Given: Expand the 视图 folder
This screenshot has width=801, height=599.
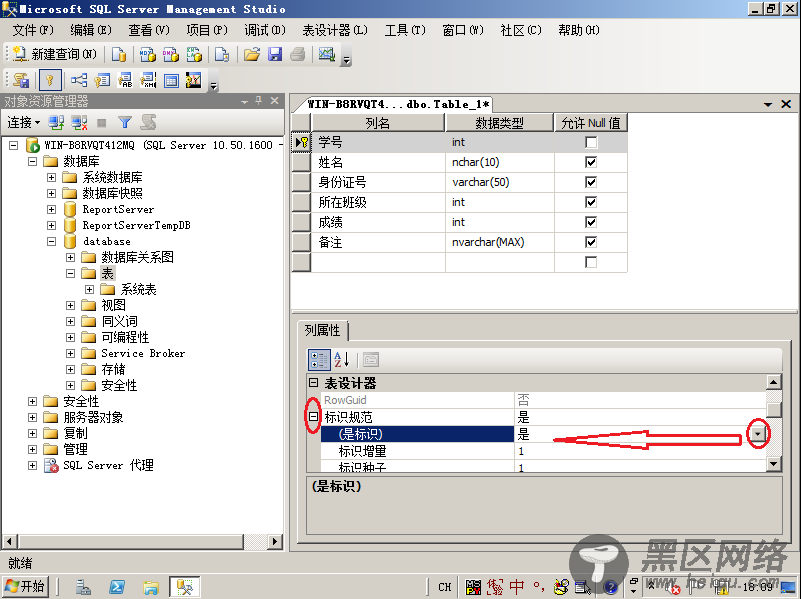Looking at the screenshot, I should [x=70, y=305].
